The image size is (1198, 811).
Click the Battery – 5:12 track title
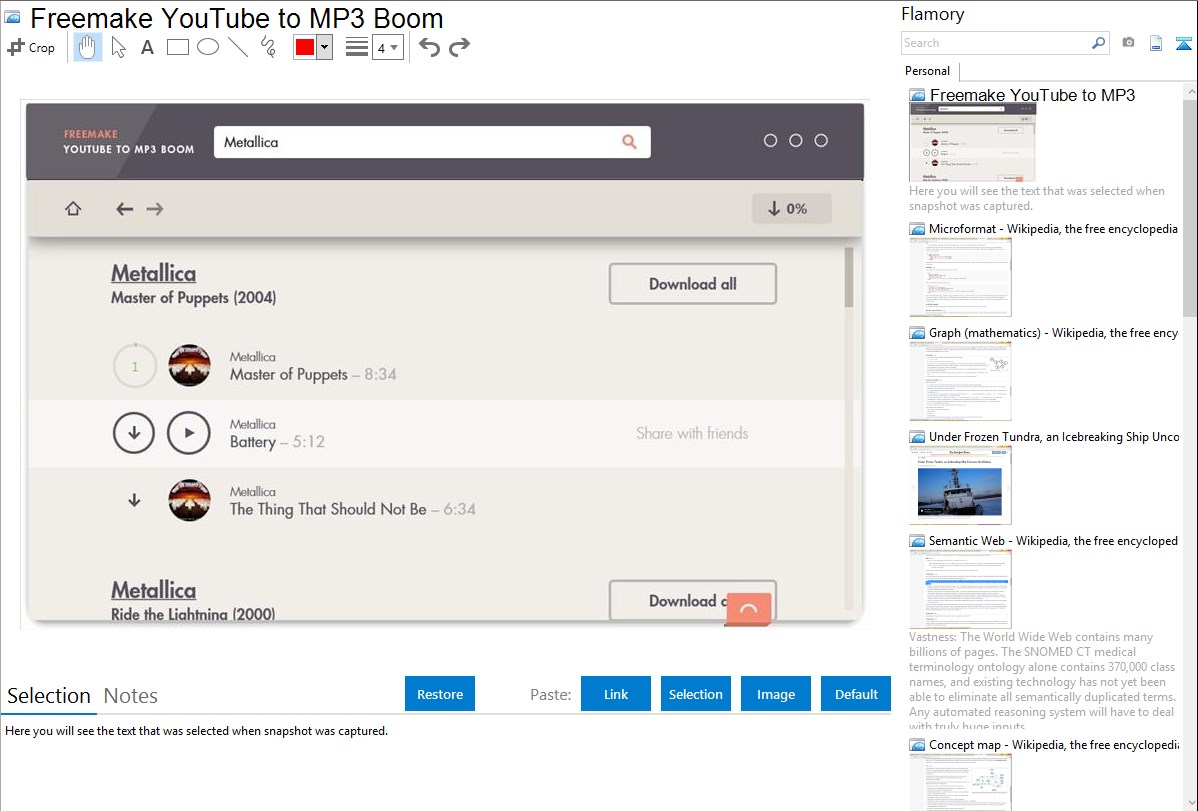[277, 442]
